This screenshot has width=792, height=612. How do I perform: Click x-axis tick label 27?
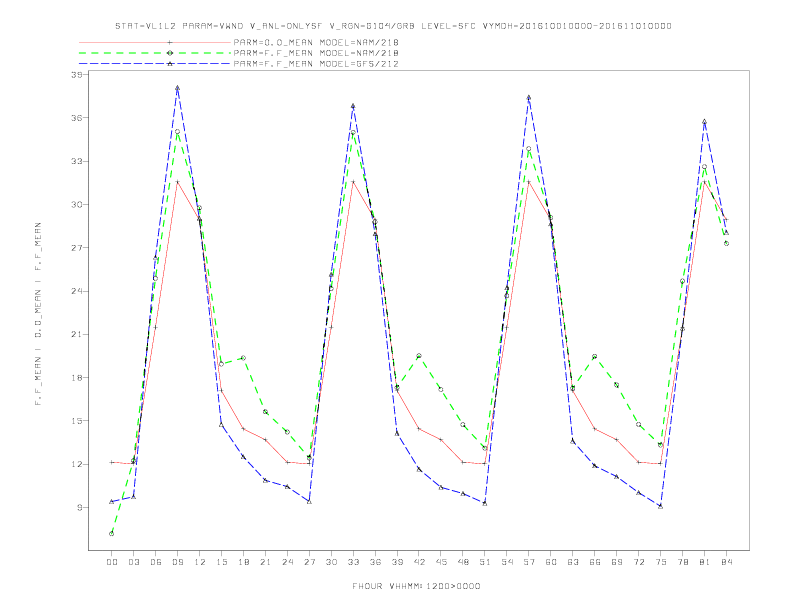click(x=309, y=562)
